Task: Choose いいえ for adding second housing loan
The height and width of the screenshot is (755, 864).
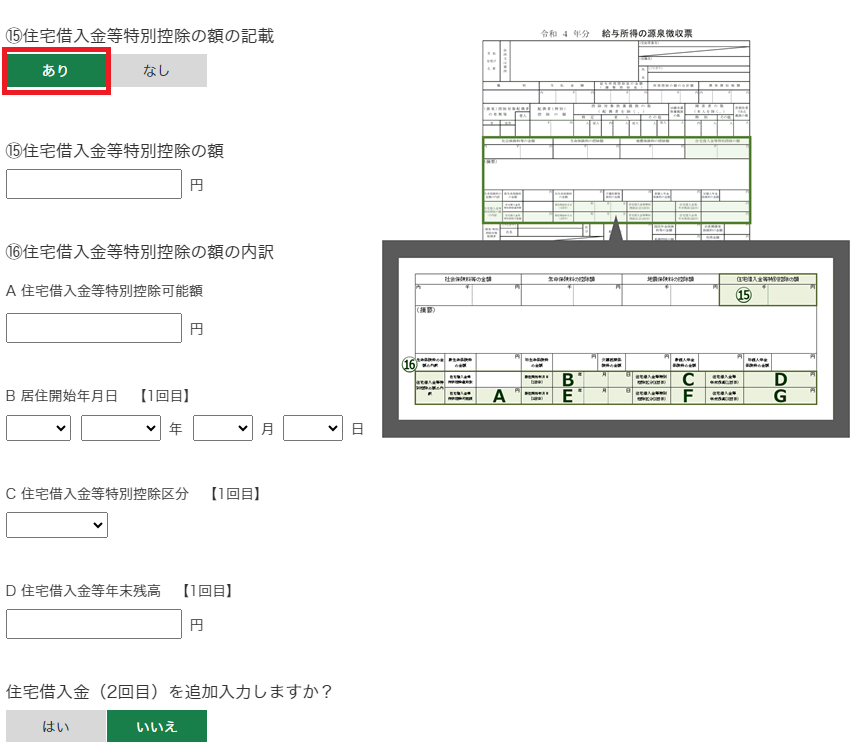Action: pyautogui.click(x=157, y=726)
